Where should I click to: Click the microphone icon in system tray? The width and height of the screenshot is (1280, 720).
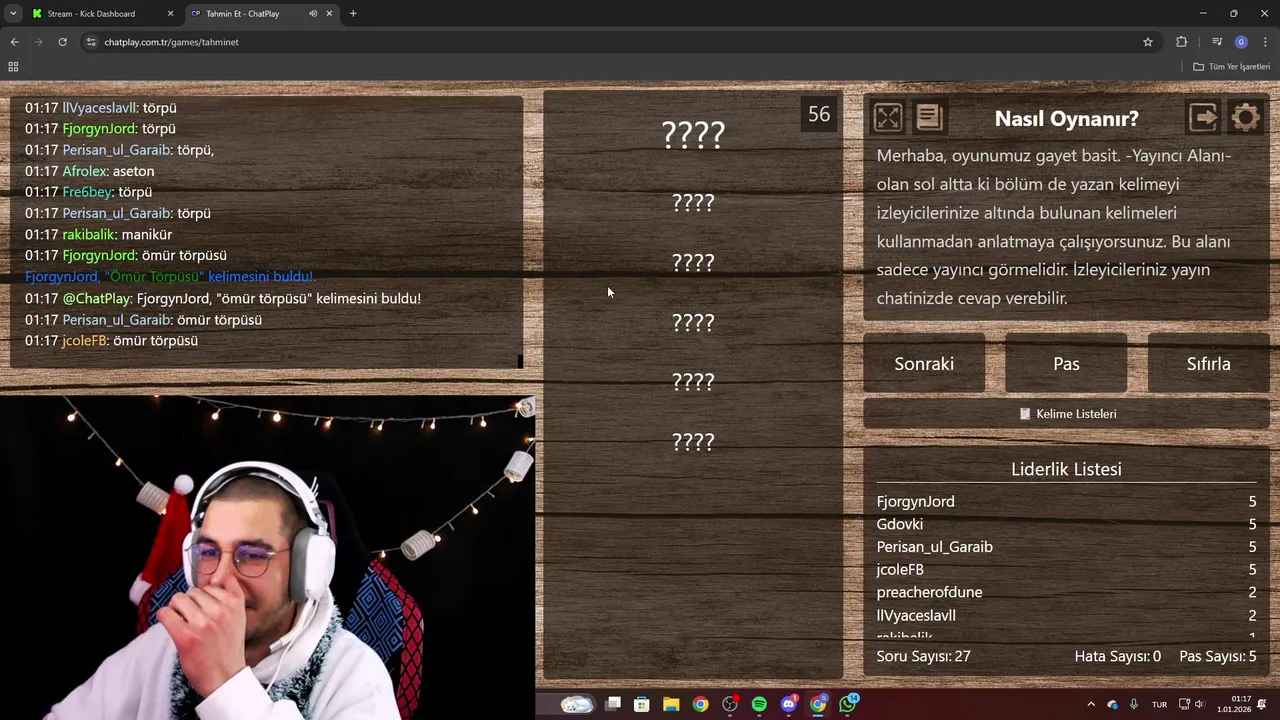coord(1133,704)
